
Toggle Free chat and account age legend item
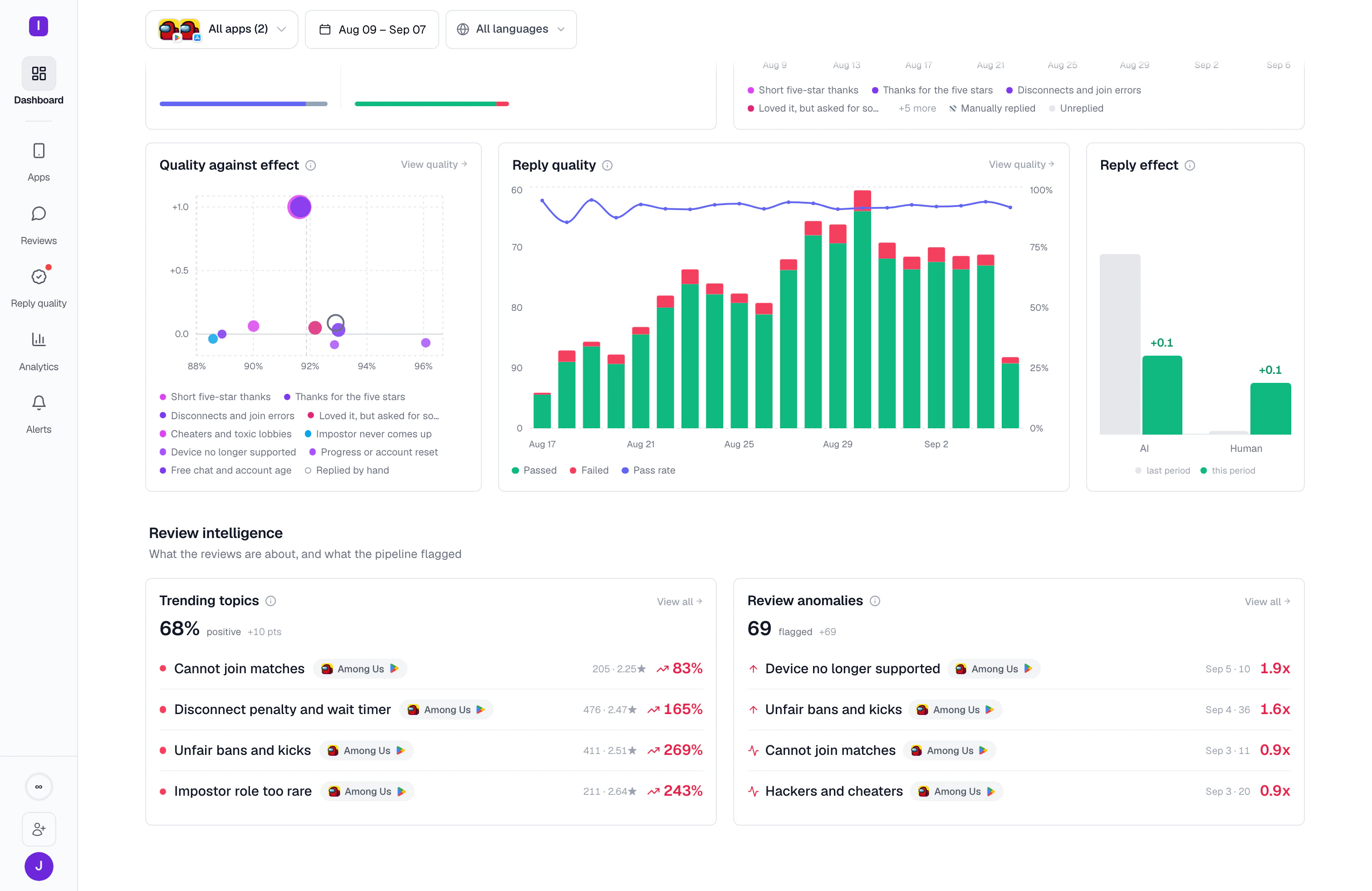[225, 470]
